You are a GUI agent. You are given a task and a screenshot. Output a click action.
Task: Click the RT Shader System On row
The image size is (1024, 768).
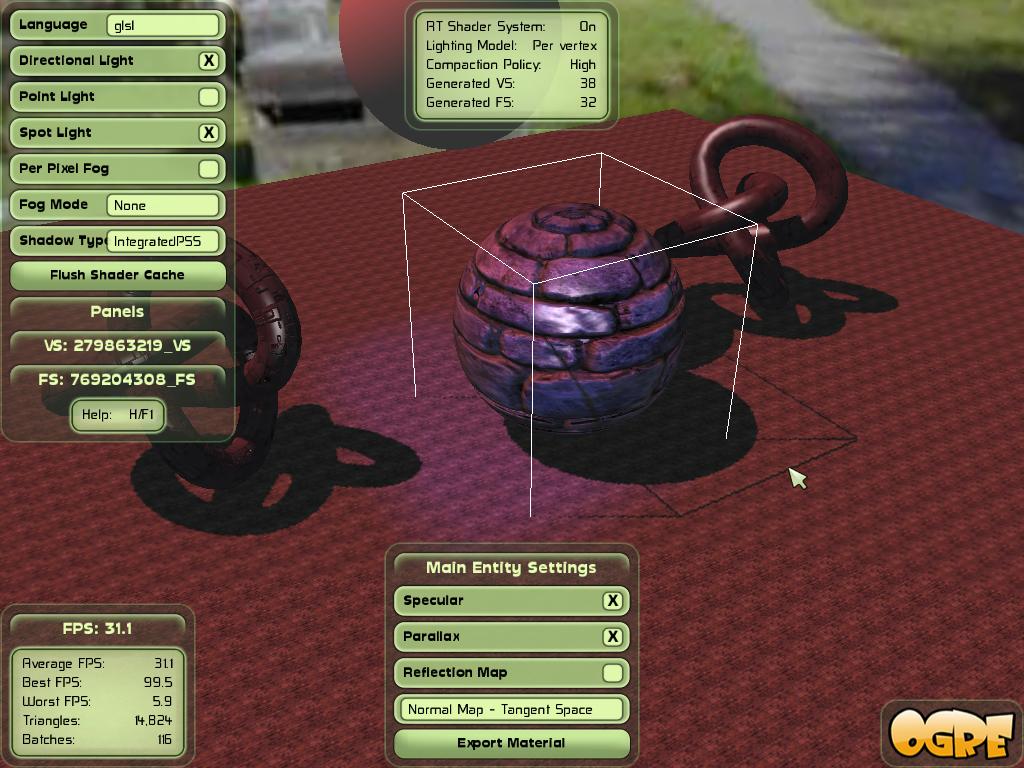click(511, 27)
